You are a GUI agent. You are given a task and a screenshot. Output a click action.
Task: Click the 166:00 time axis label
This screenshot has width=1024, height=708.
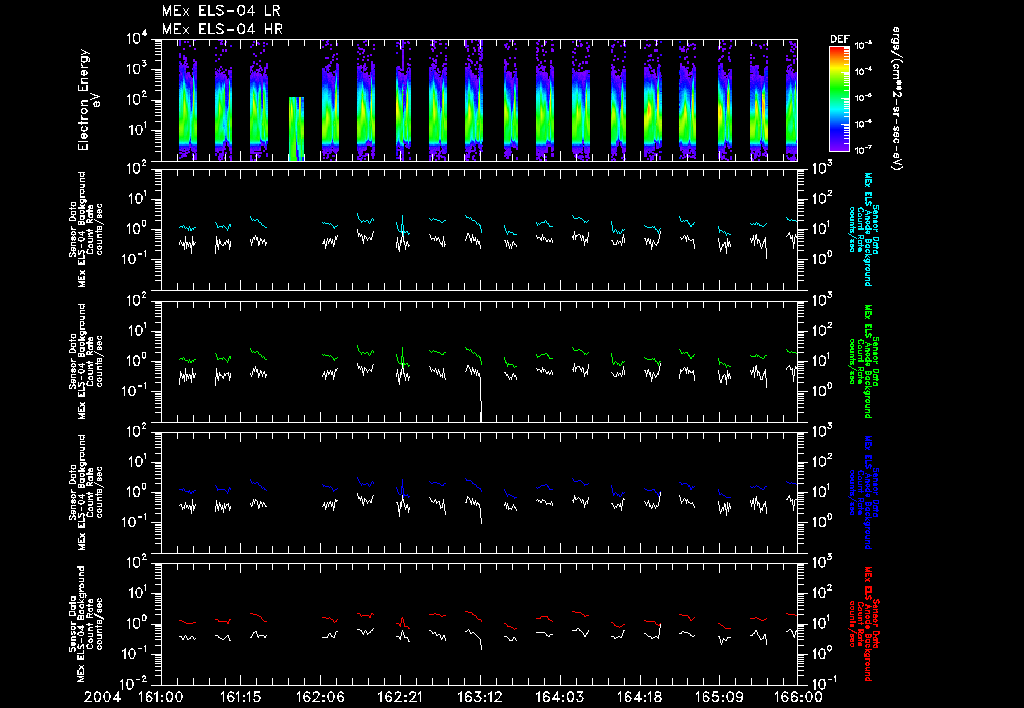799,698
